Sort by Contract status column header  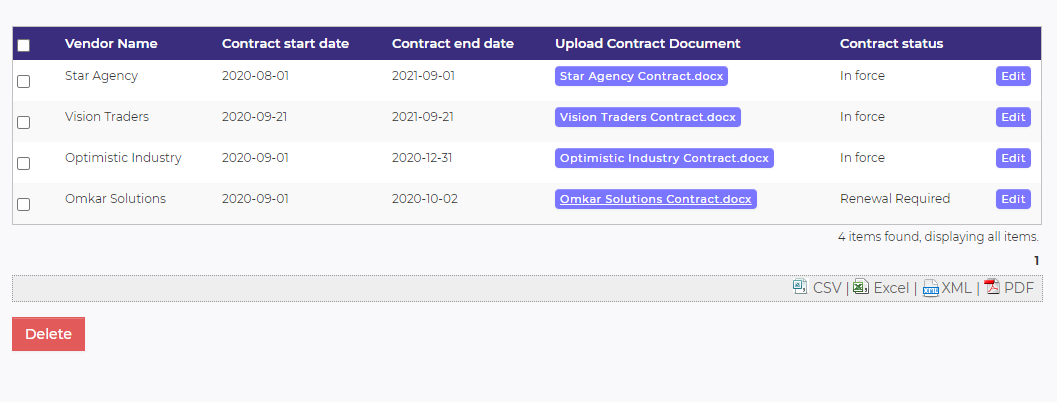point(891,44)
